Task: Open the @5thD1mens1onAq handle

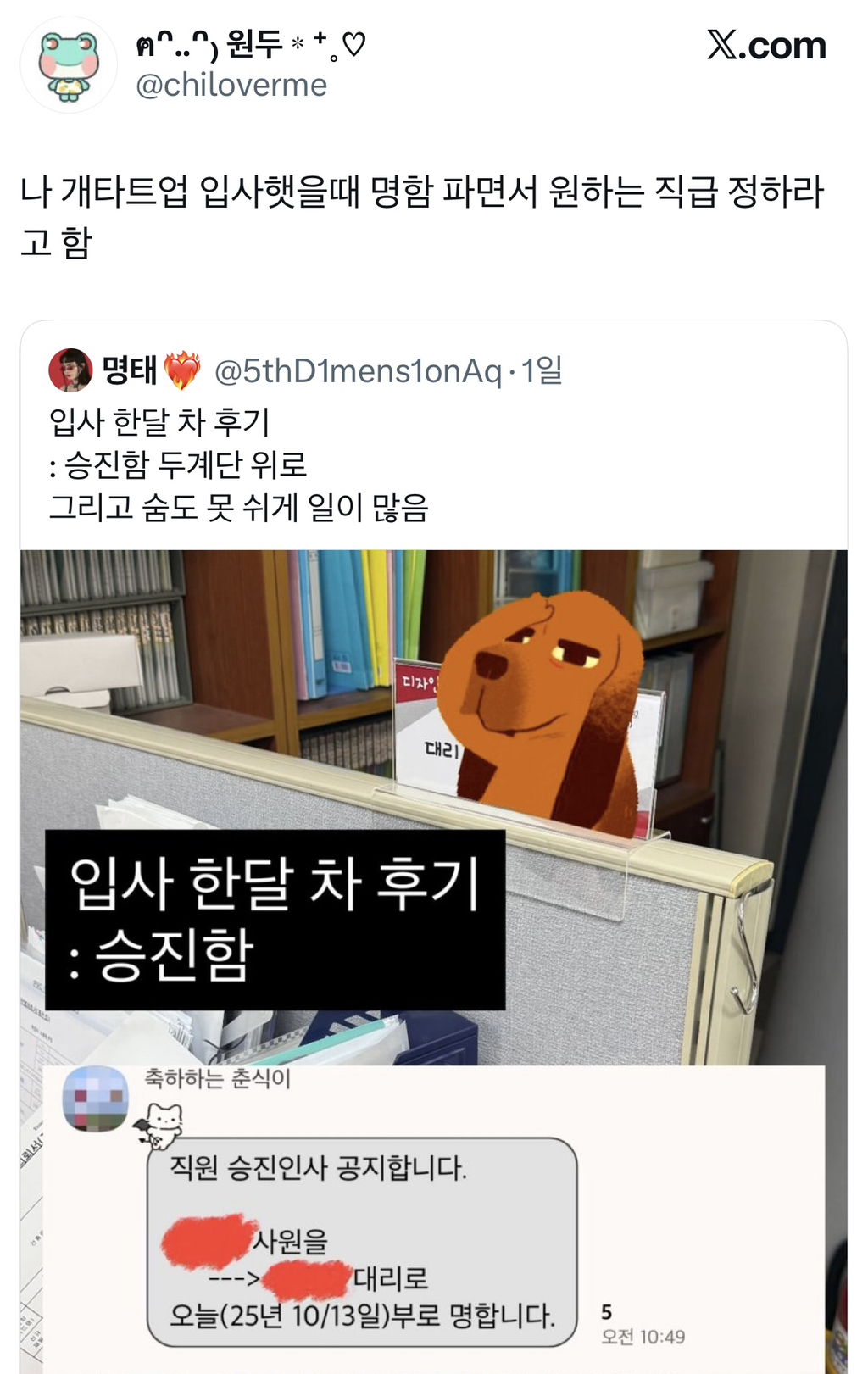Action: point(358,370)
